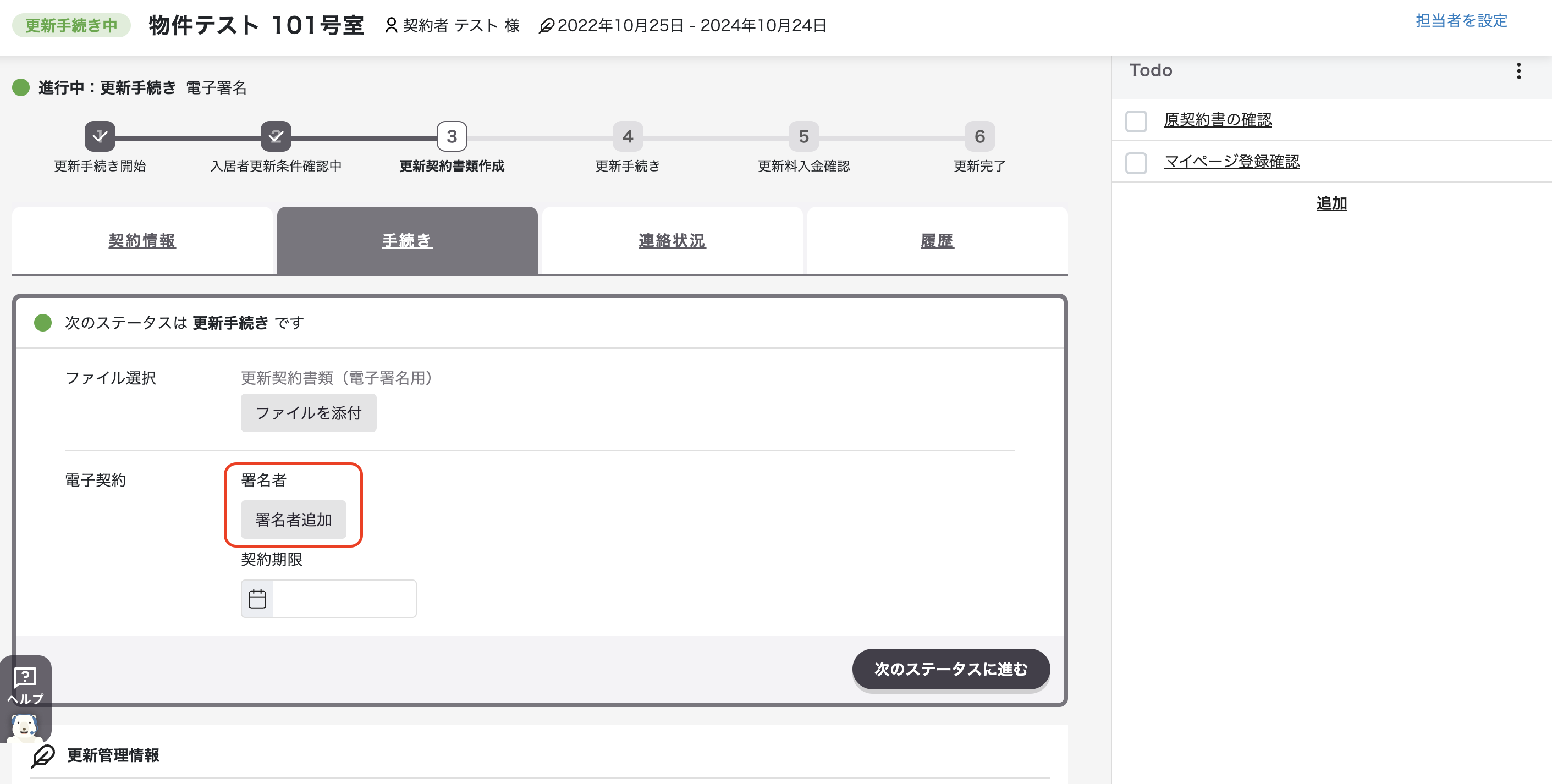Click the feather pen icon beside contract dates
Screen dimensions: 1552x784
pos(546,26)
